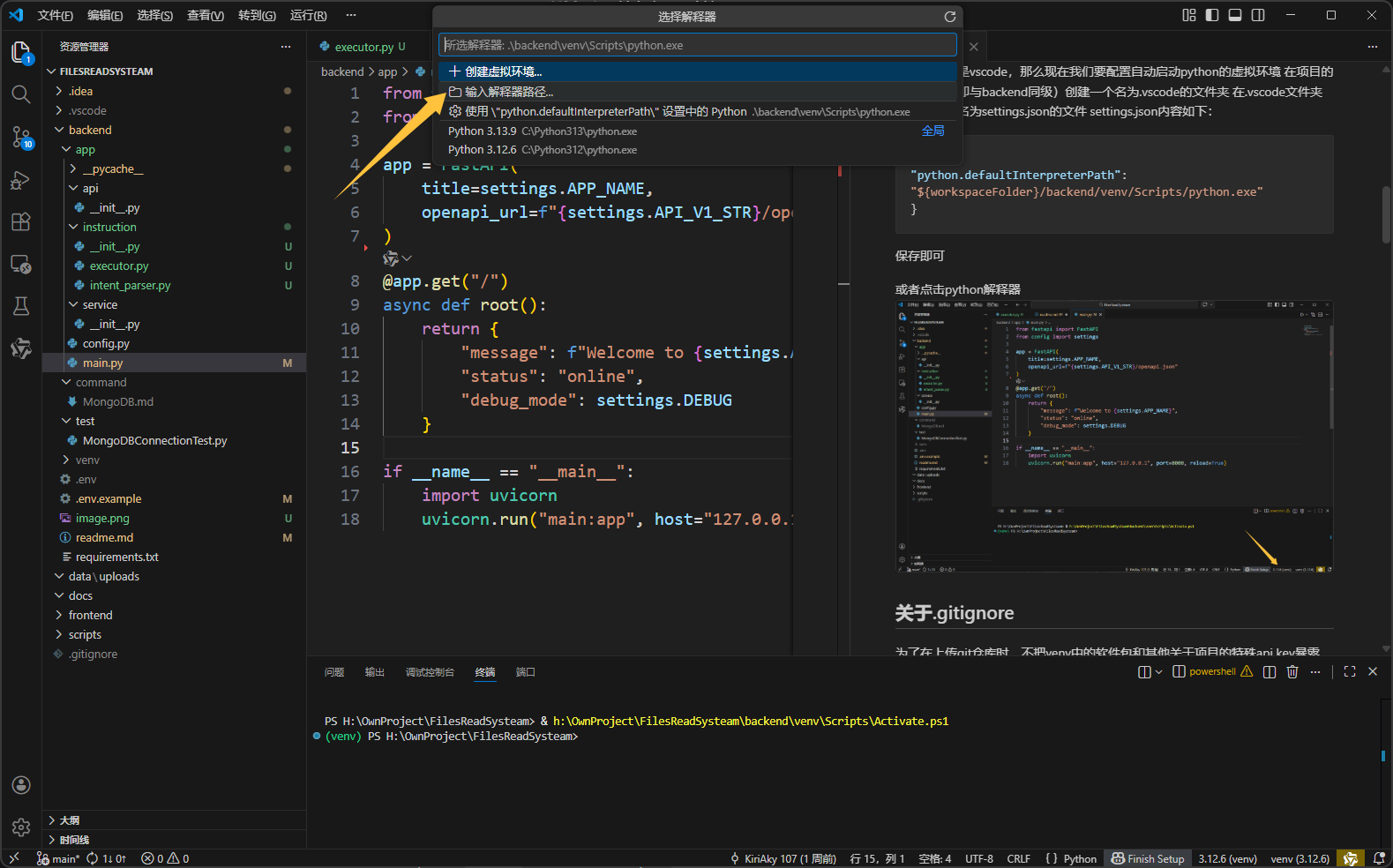Click Finish Setup in status bar
This screenshot has width=1393, height=868.
point(1148,858)
